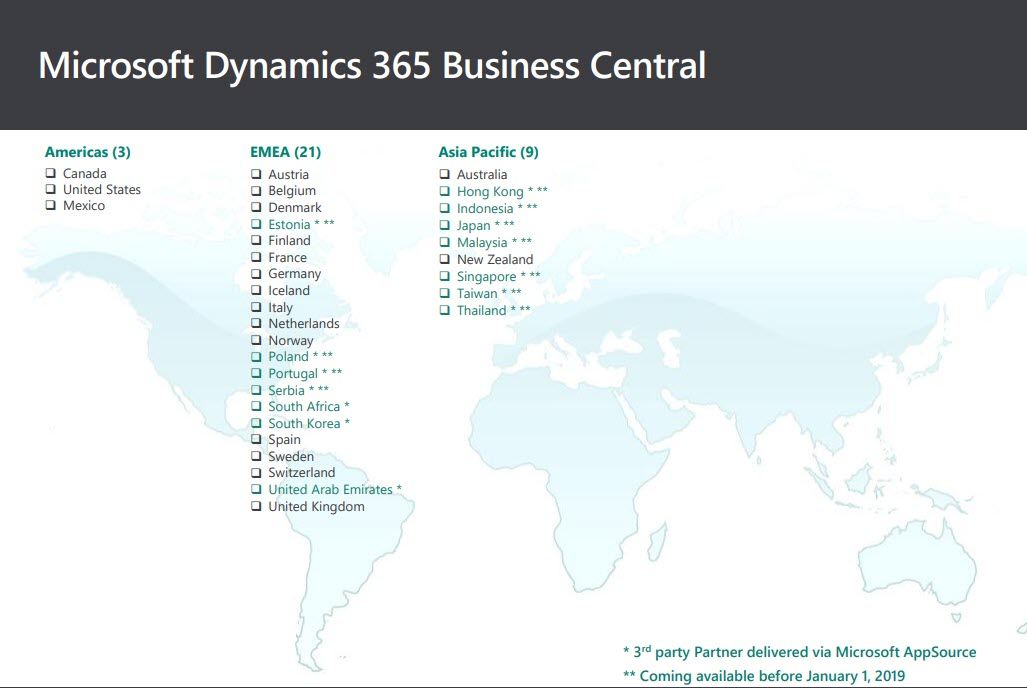Check the South Africa checkbox
Image resolution: width=1027 pixels, height=688 pixels.
(255, 406)
